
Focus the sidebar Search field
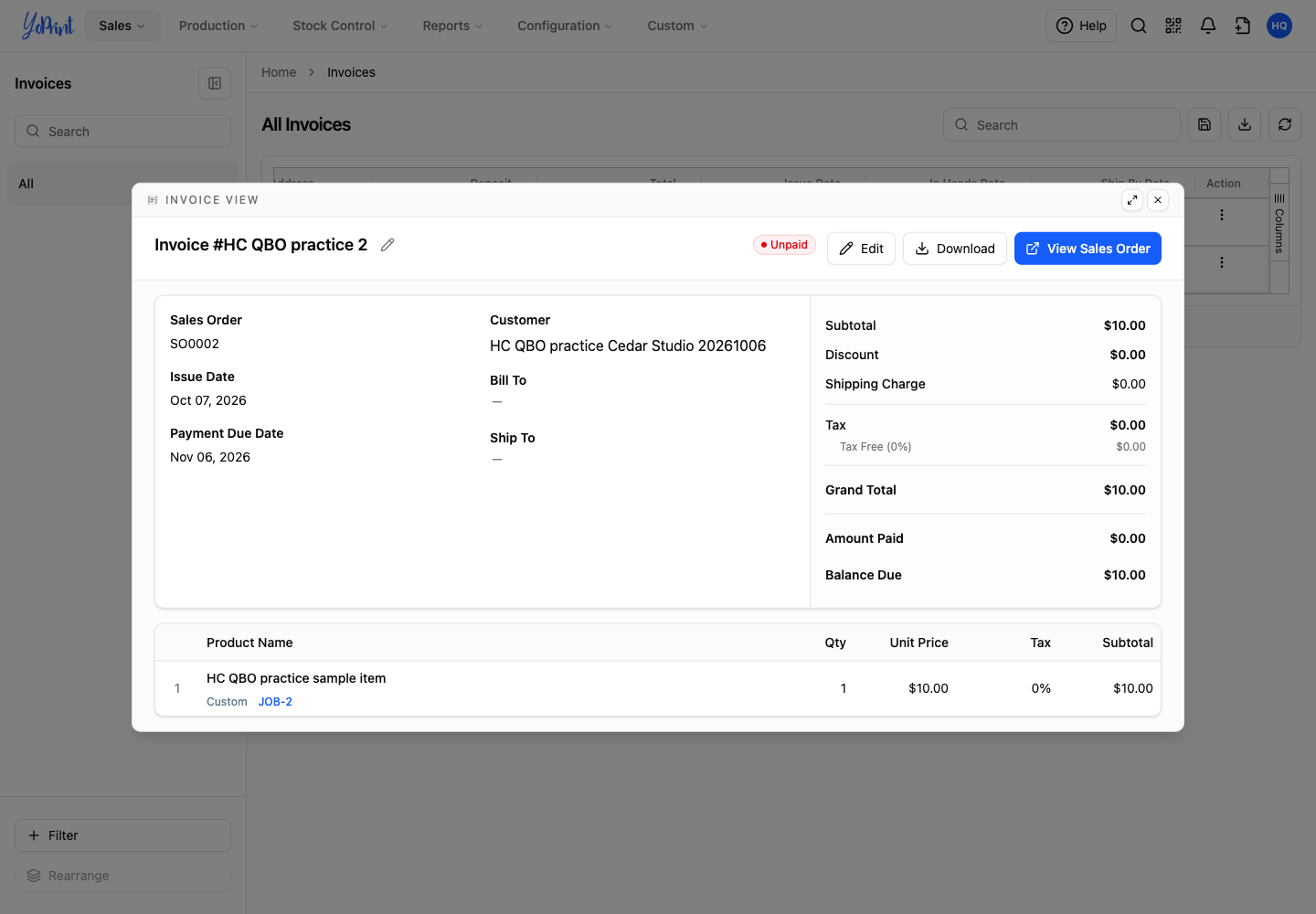[122, 131]
